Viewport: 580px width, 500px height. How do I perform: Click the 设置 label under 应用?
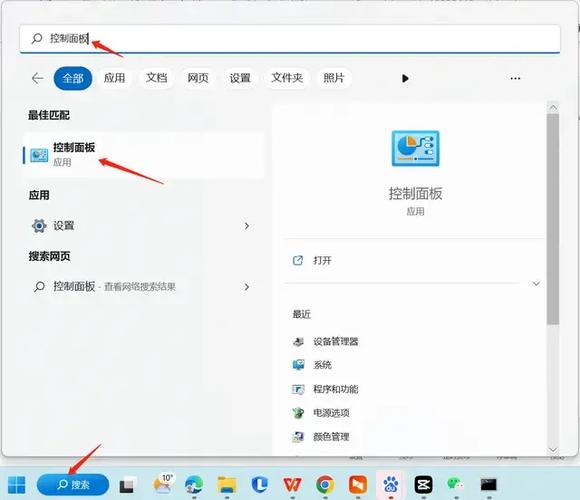click(64, 226)
